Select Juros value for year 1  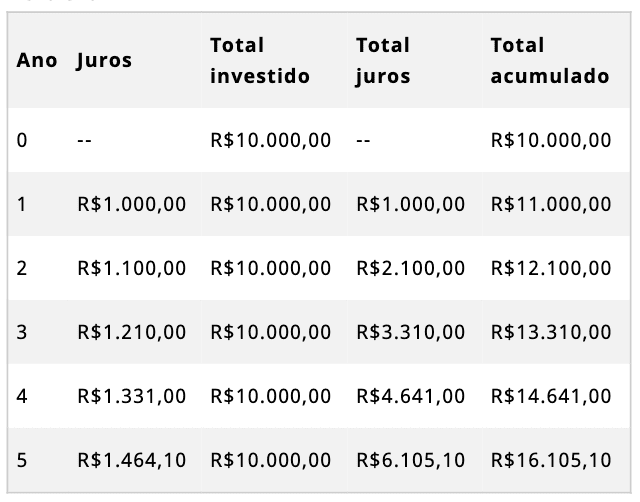point(131,204)
